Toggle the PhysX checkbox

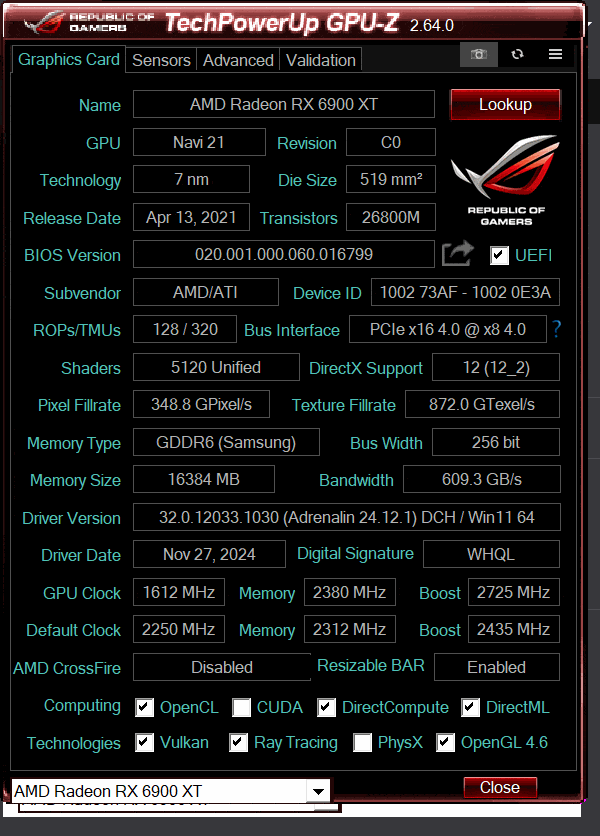362,742
